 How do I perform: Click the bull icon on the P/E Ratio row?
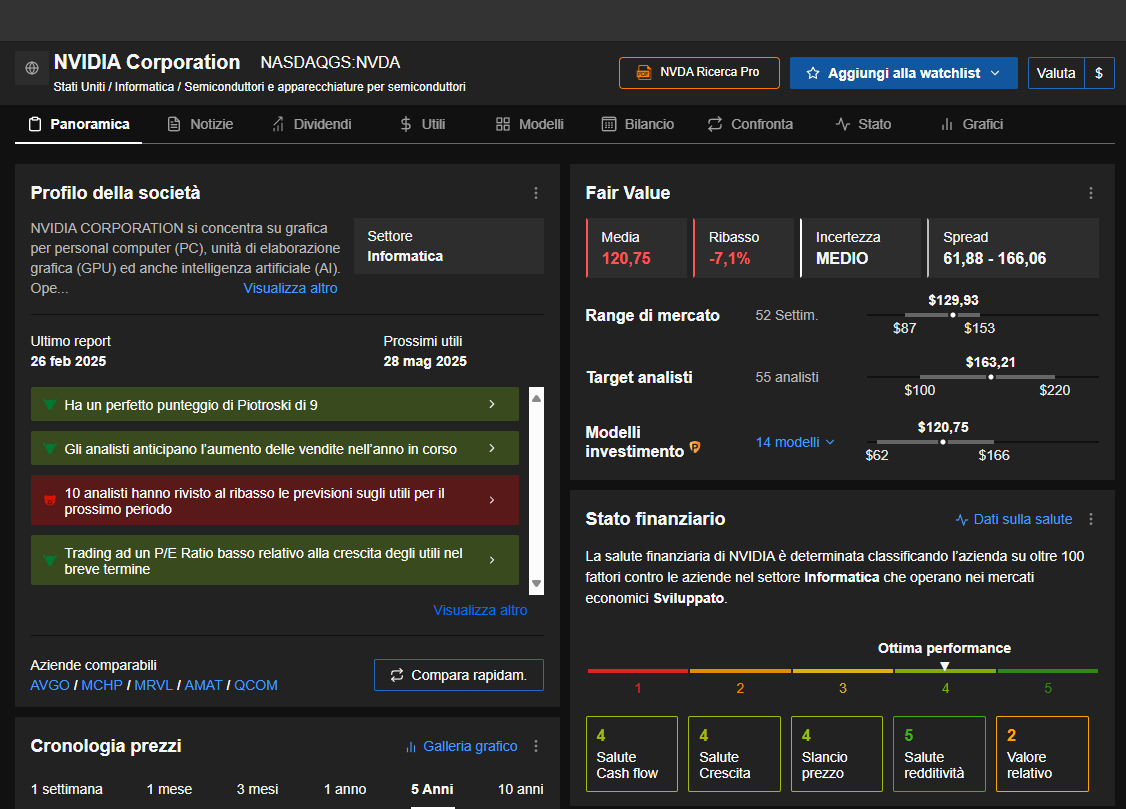(x=50, y=560)
